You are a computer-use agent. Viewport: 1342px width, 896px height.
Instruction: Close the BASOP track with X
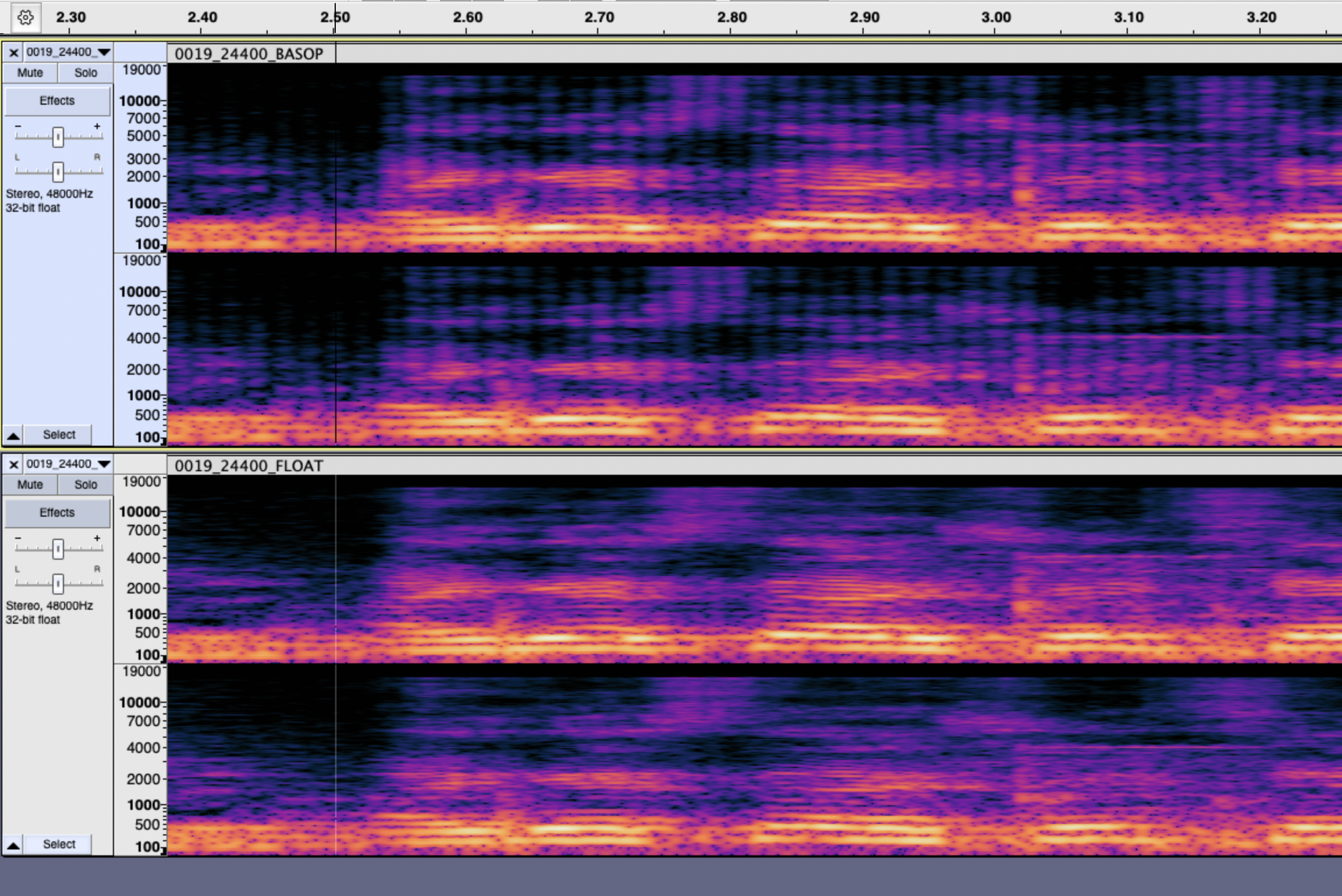pos(14,53)
